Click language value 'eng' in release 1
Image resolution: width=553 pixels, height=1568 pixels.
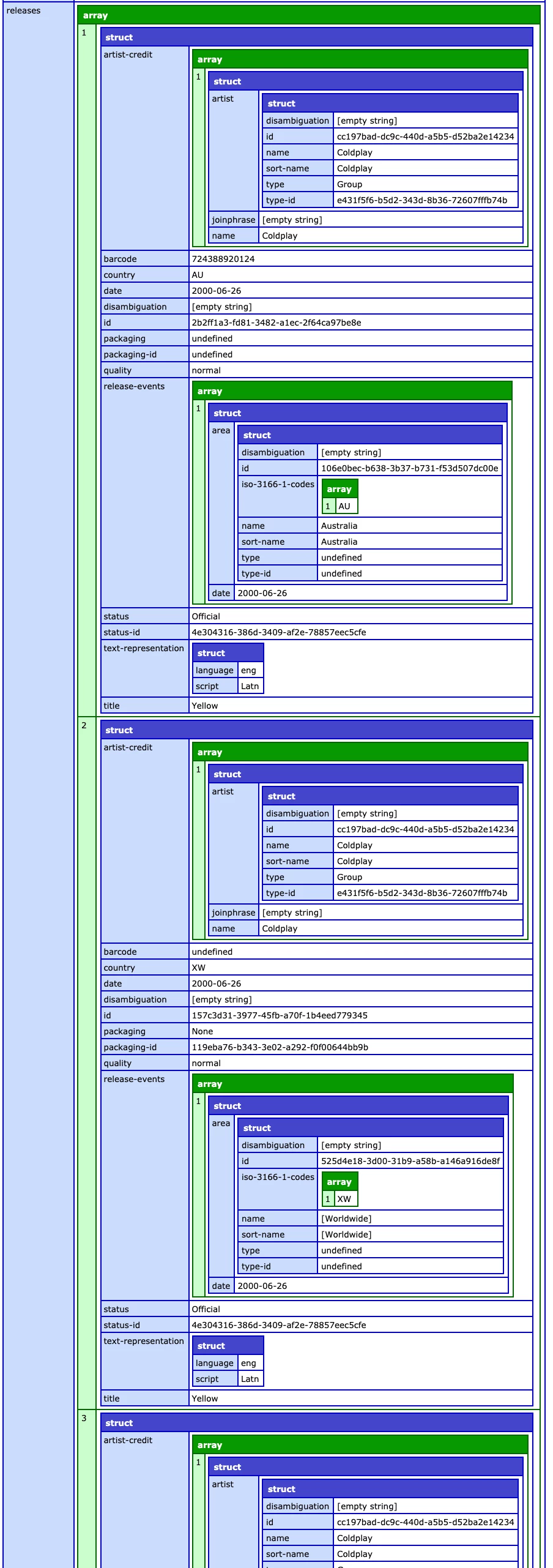click(248, 670)
